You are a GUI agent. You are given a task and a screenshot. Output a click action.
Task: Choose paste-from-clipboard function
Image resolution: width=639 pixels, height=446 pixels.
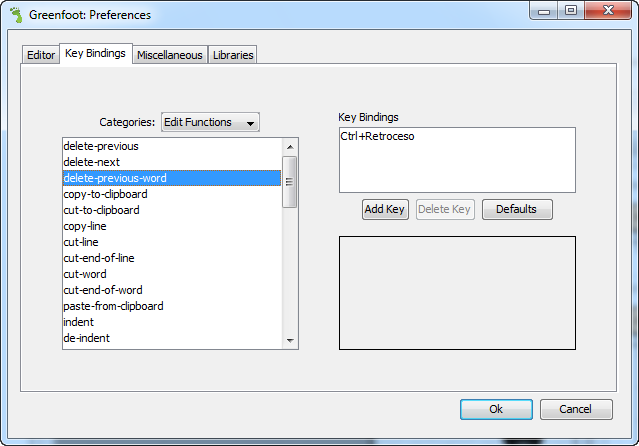[x=172, y=306]
